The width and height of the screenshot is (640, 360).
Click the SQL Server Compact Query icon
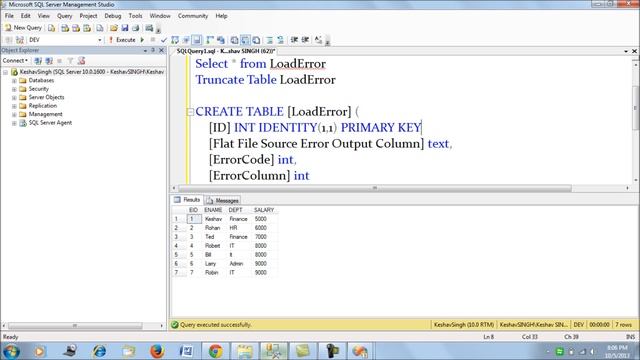click(x=100, y=28)
